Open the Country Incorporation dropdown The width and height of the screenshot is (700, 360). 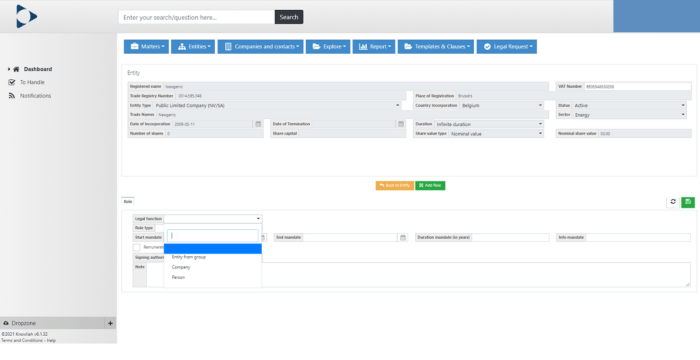coord(501,105)
